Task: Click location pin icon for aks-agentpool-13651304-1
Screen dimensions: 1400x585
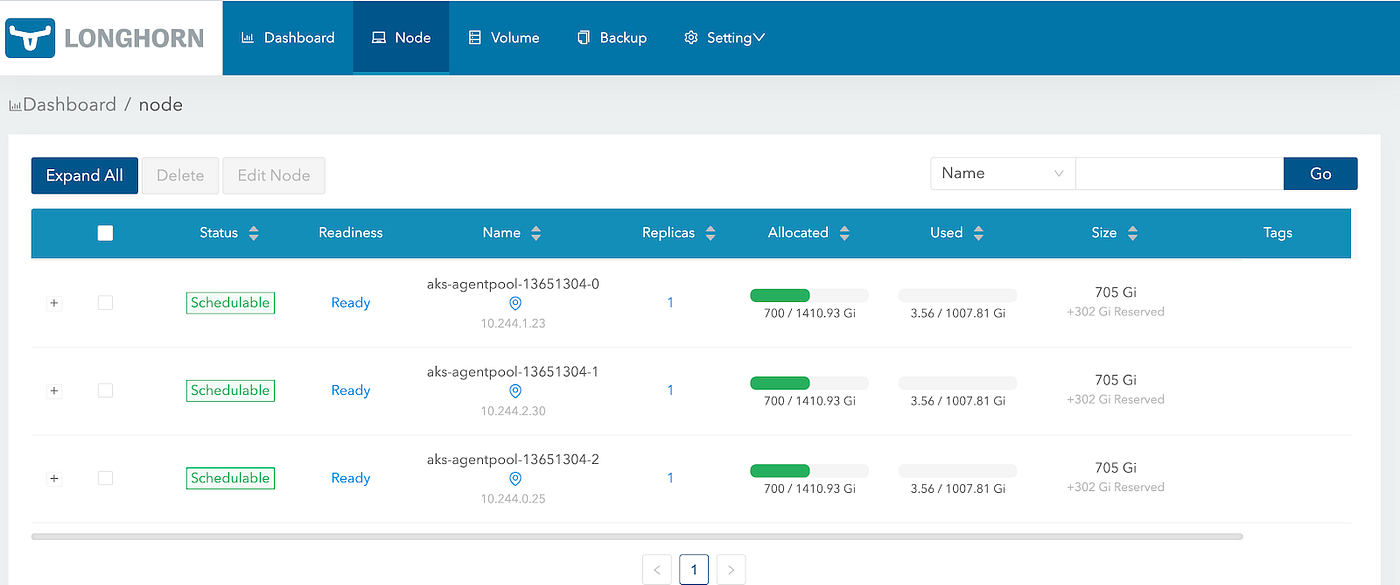Action: click(x=515, y=391)
